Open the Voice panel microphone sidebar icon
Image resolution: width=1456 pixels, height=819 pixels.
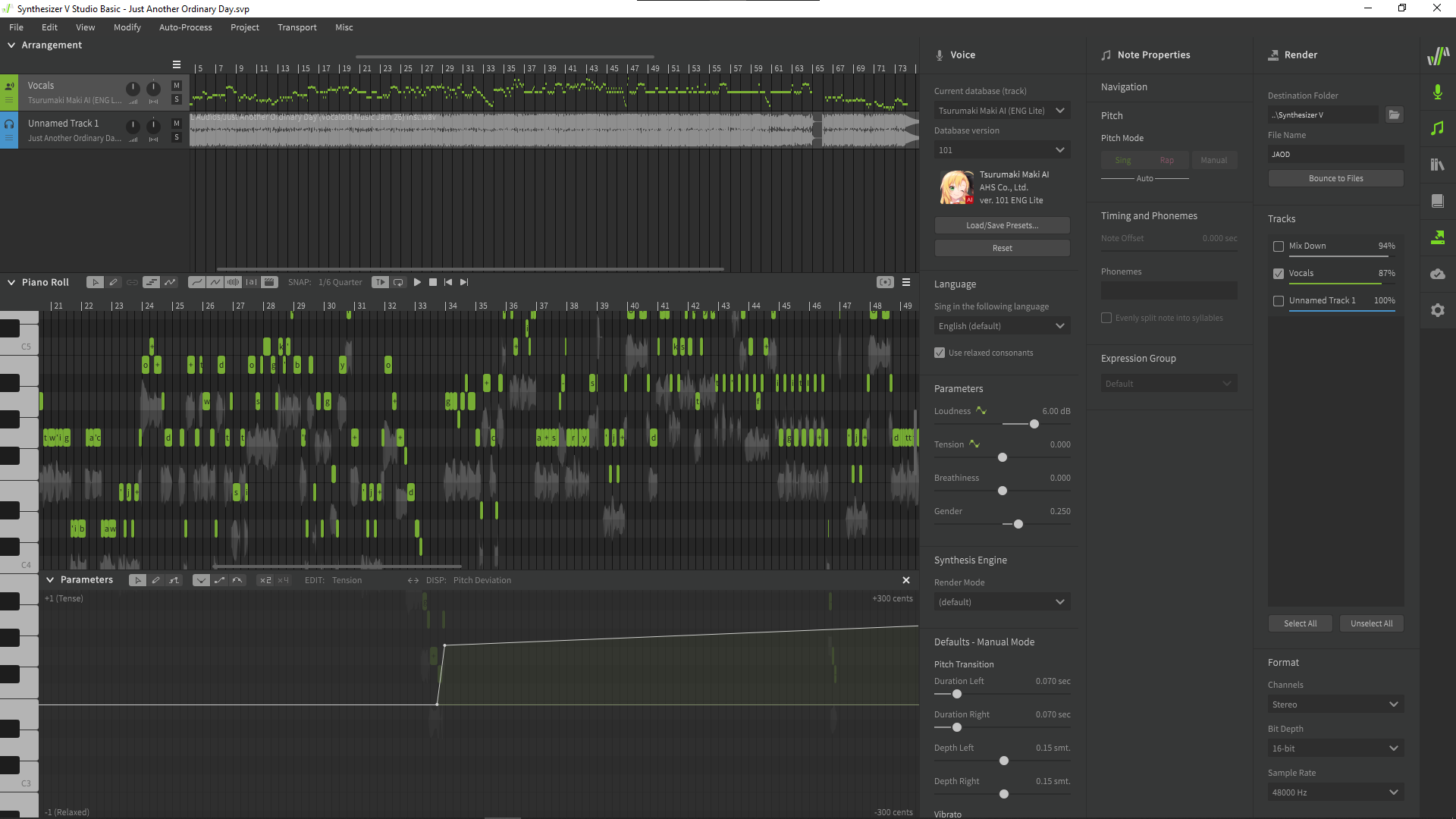pyautogui.click(x=1438, y=92)
